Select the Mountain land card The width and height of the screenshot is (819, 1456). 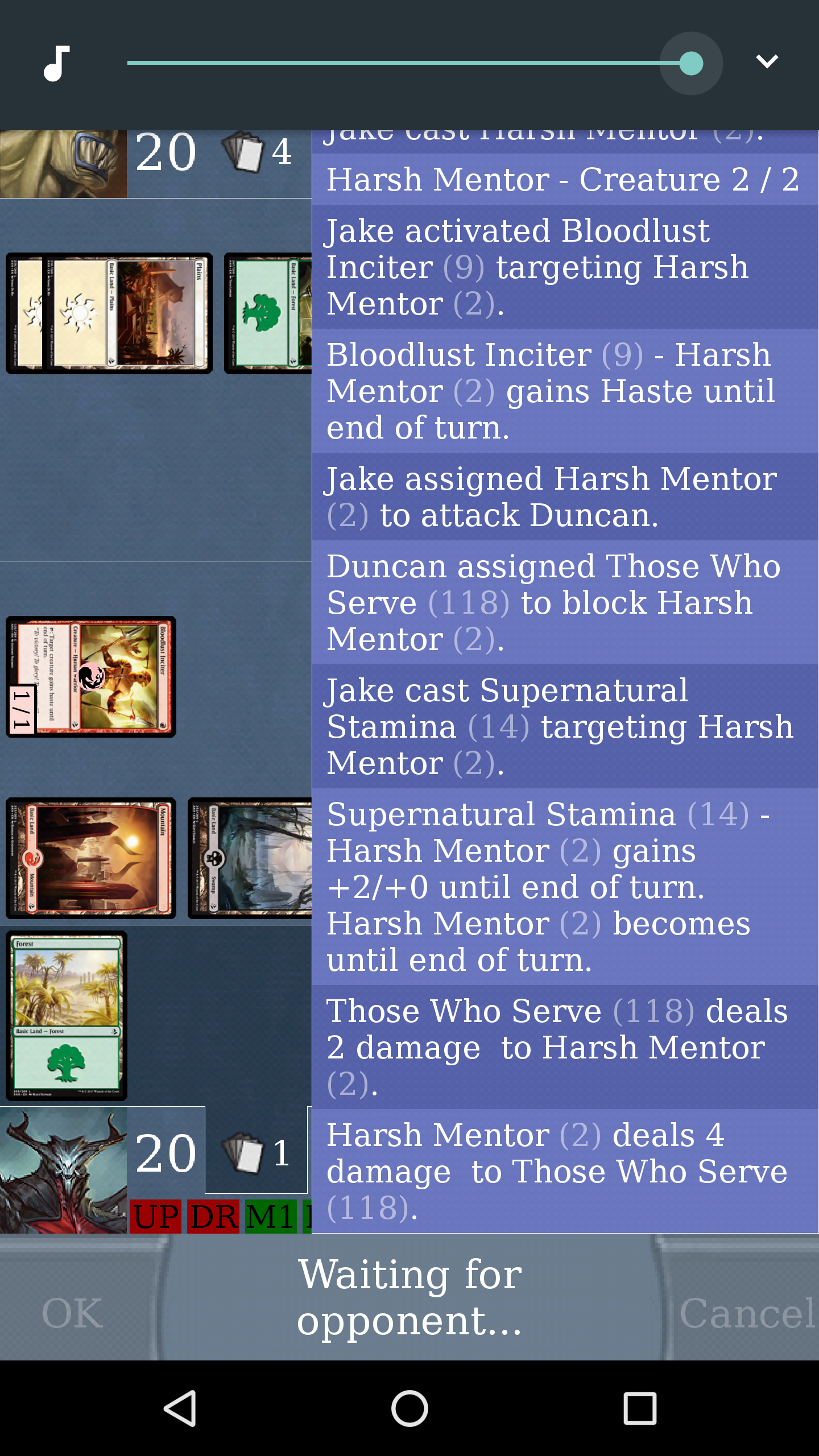91,858
